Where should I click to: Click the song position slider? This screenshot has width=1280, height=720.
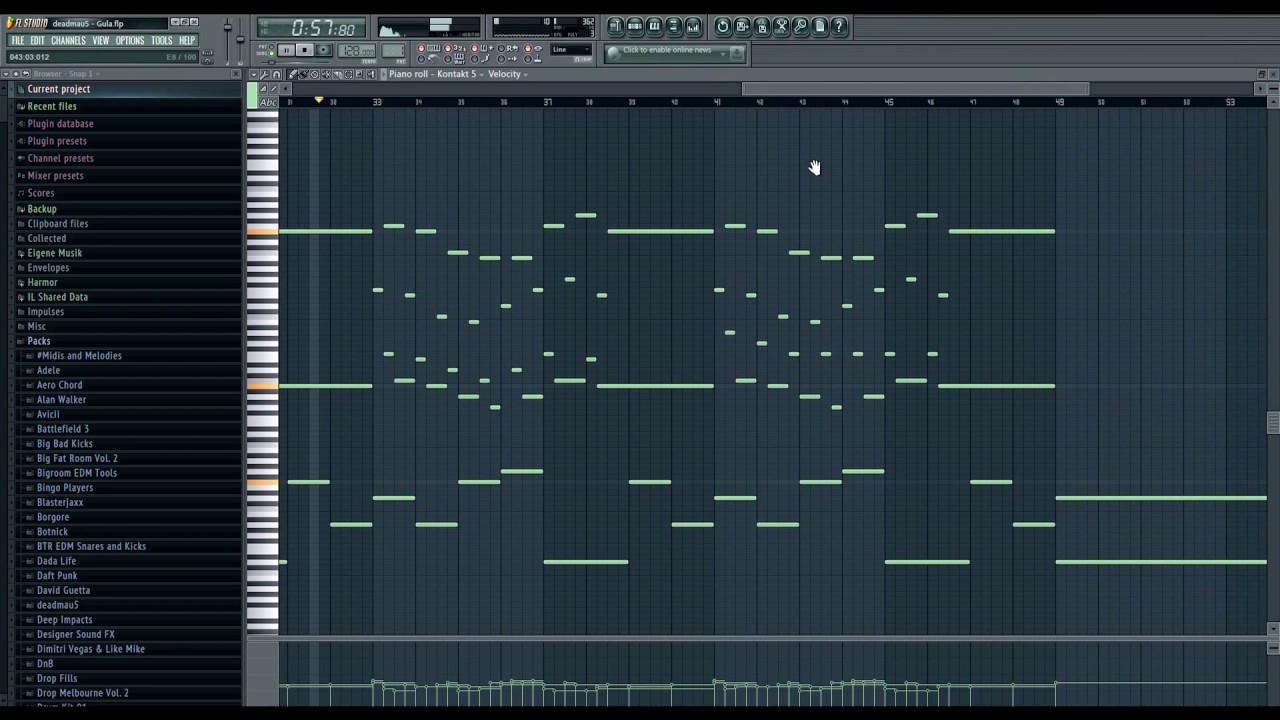pos(297,62)
